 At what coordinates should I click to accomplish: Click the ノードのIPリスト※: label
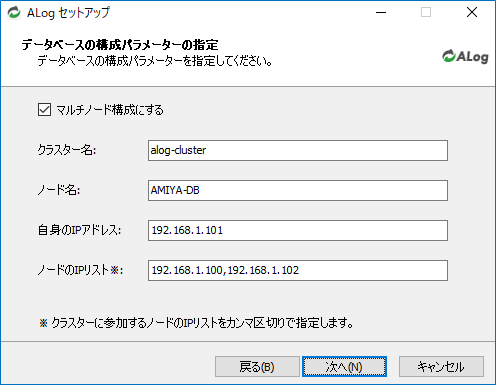[x=80, y=270]
